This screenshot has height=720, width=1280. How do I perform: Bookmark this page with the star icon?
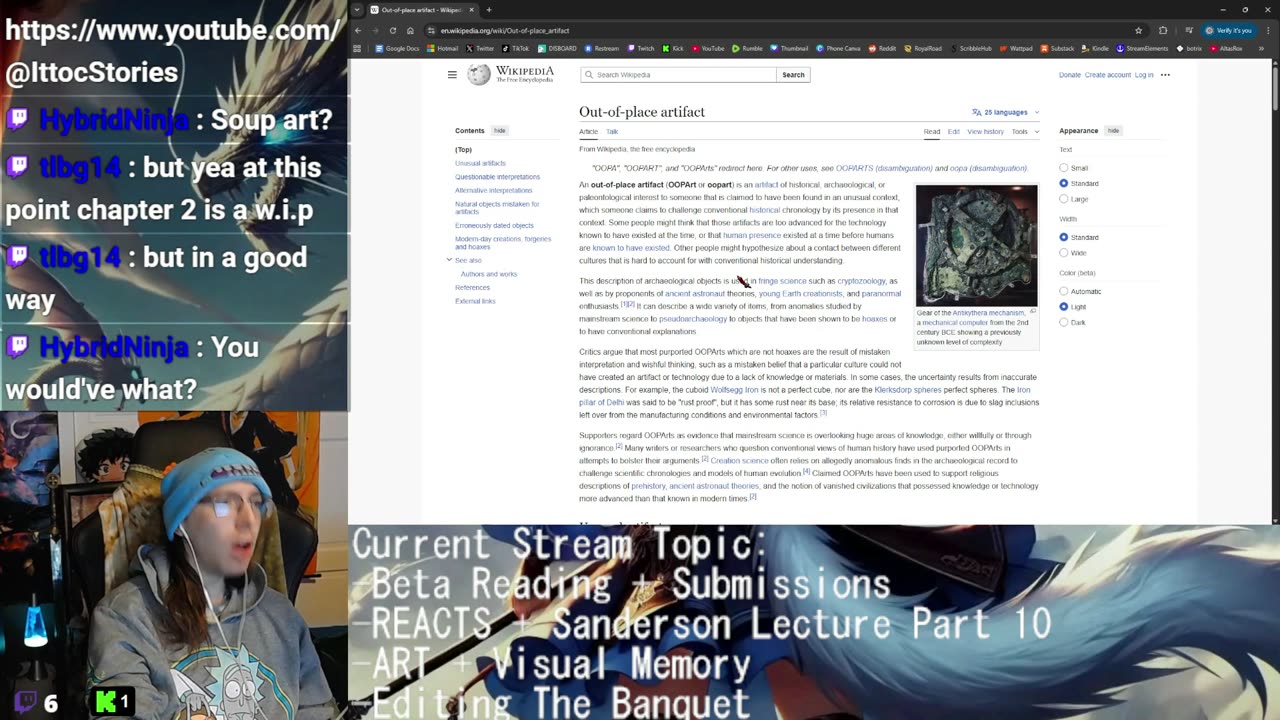pyautogui.click(x=1138, y=30)
